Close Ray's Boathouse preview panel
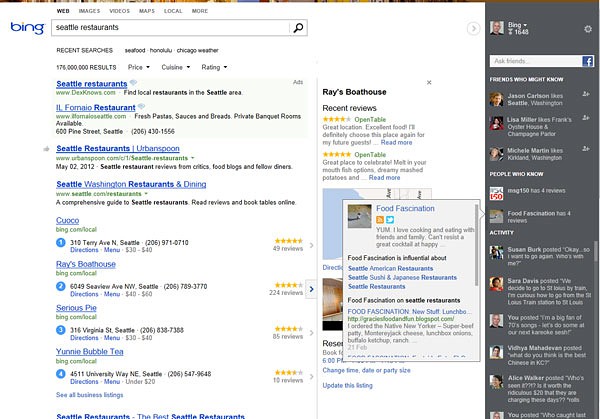The width and height of the screenshot is (600, 419). pos(428,82)
